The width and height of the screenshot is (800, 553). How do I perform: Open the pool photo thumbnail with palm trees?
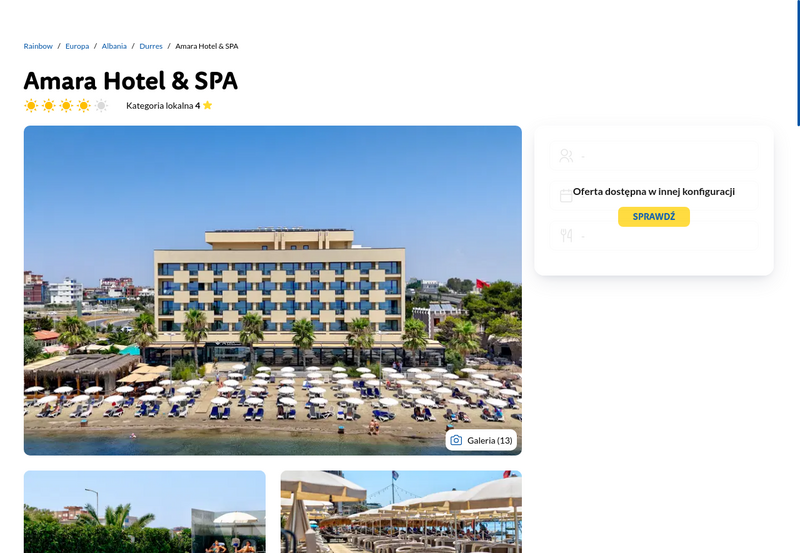(x=145, y=512)
